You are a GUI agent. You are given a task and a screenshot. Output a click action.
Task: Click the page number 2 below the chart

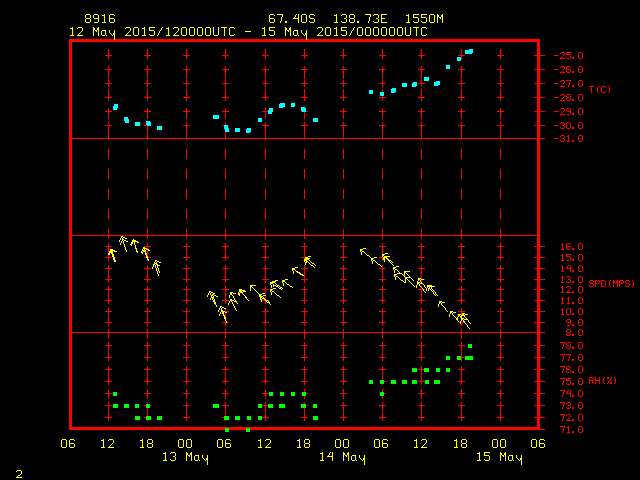pos(19,474)
